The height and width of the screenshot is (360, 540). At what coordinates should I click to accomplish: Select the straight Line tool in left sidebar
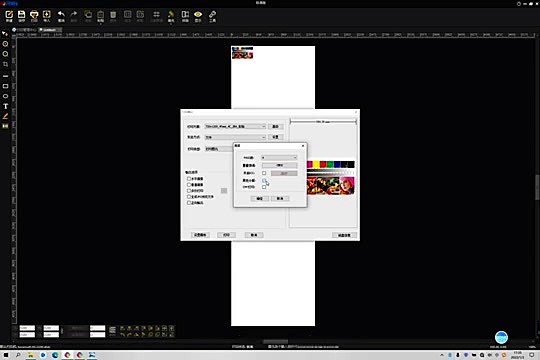click(x=5, y=76)
